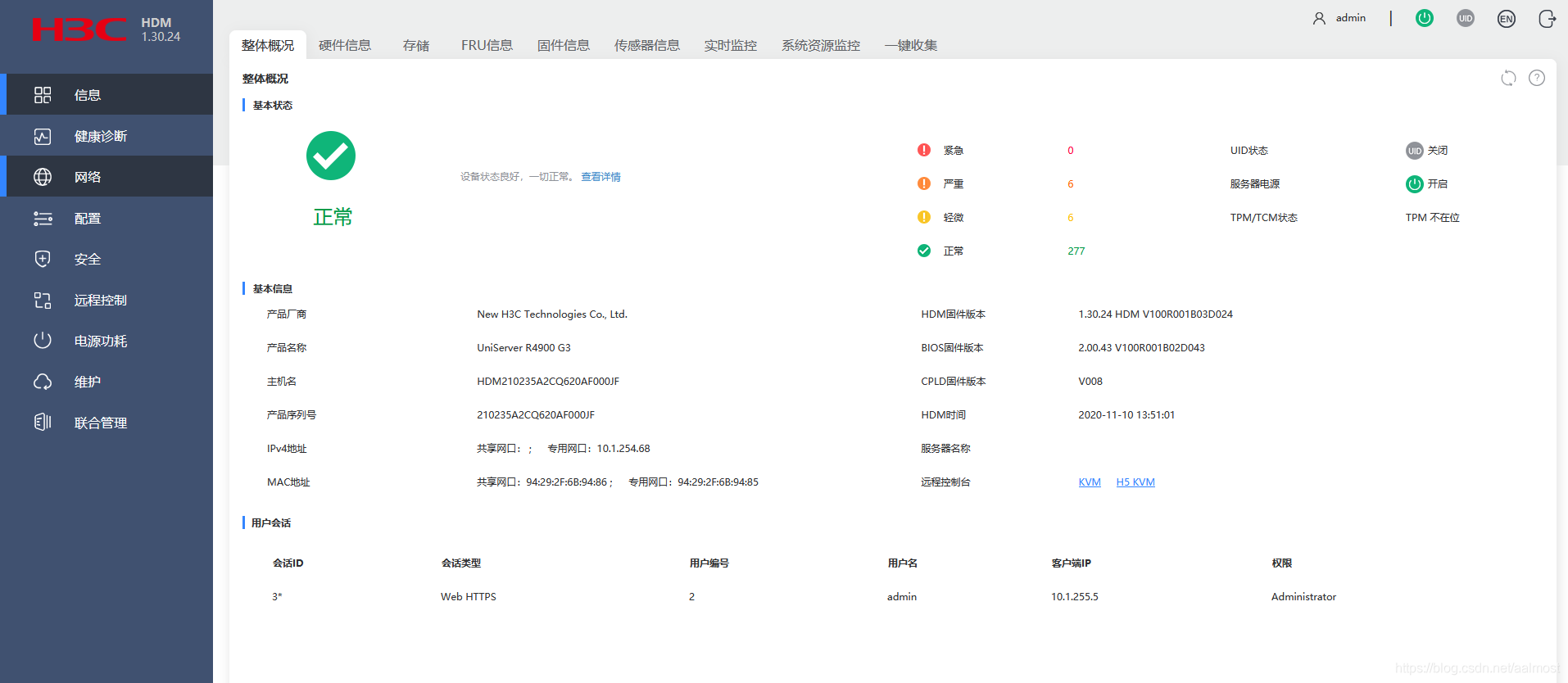1568x683 pixels.
Task: Open the 硬件信息 tab
Action: (345, 45)
